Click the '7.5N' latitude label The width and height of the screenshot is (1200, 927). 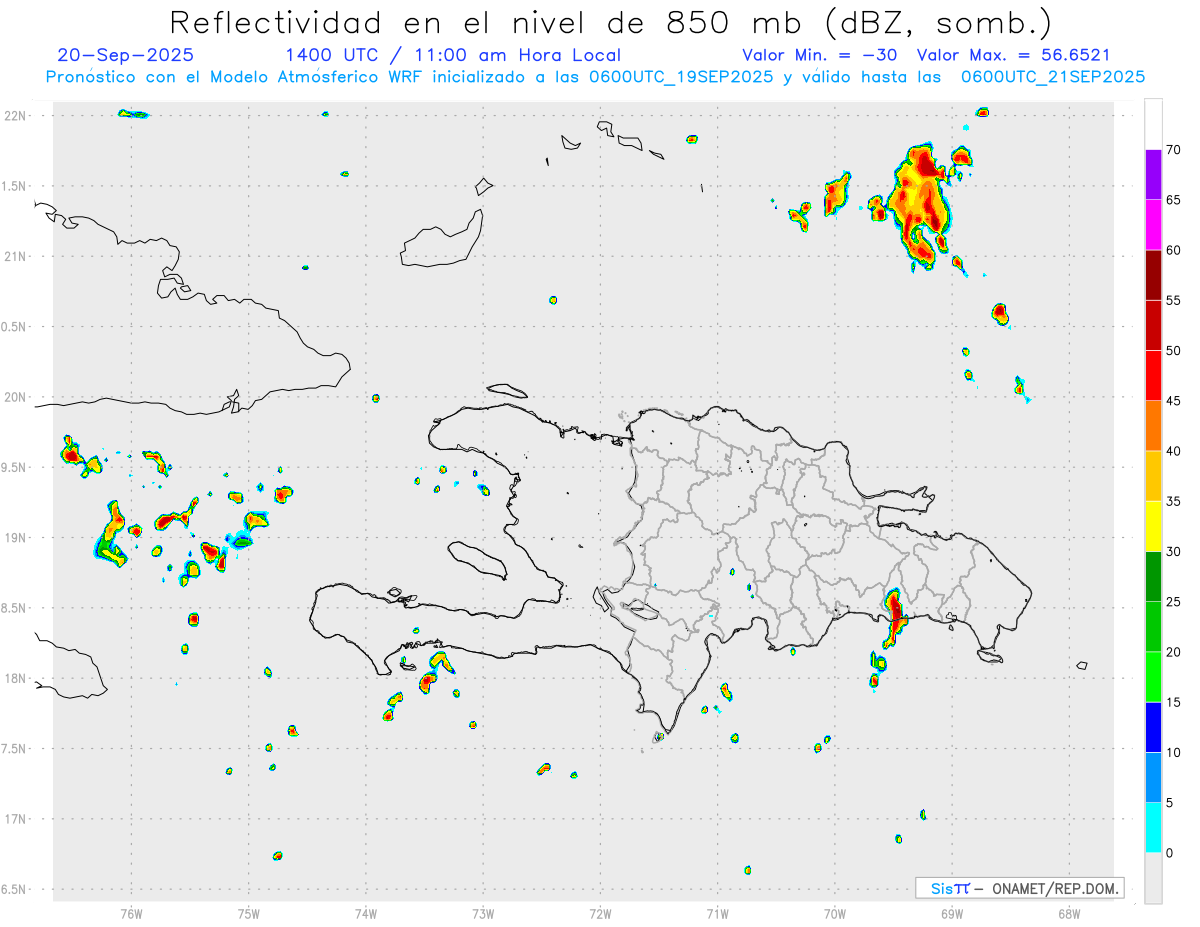15,749
